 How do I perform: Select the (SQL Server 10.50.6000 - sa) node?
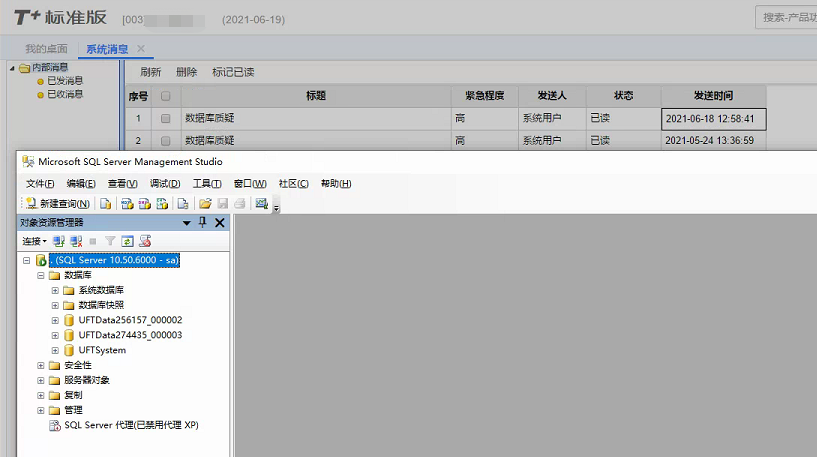115,260
